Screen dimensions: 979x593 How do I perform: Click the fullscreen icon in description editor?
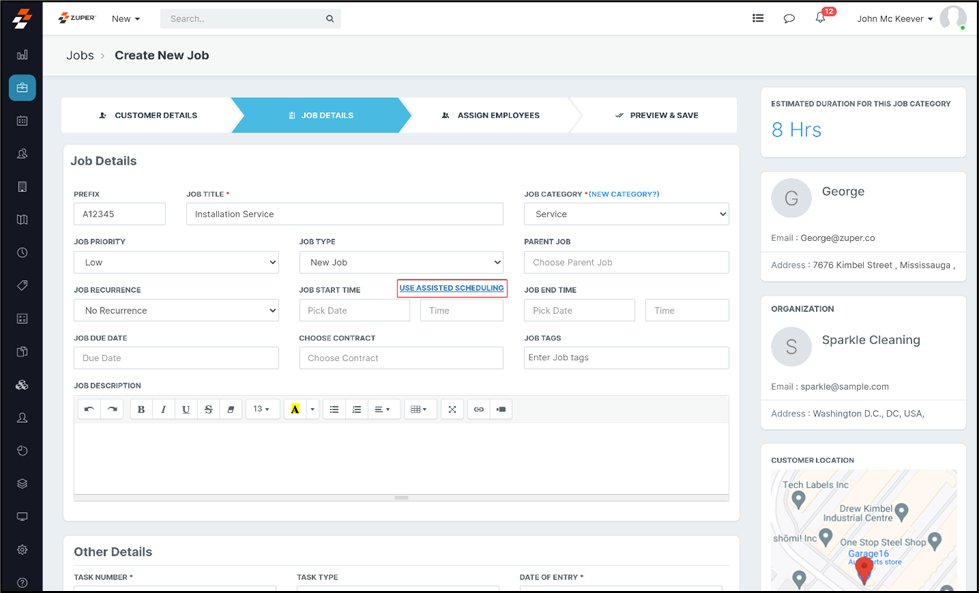pyautogui.click(x=452, y=409)
